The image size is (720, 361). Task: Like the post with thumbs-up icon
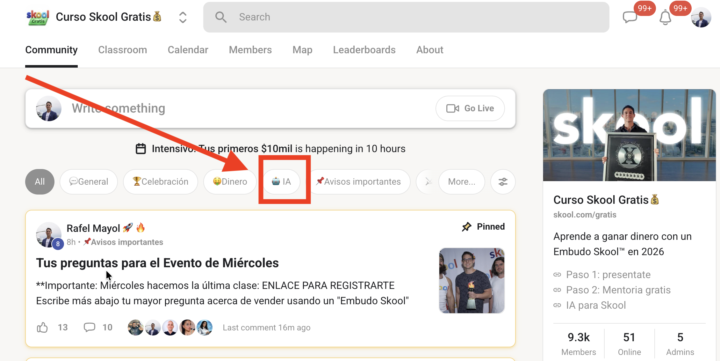42,327
